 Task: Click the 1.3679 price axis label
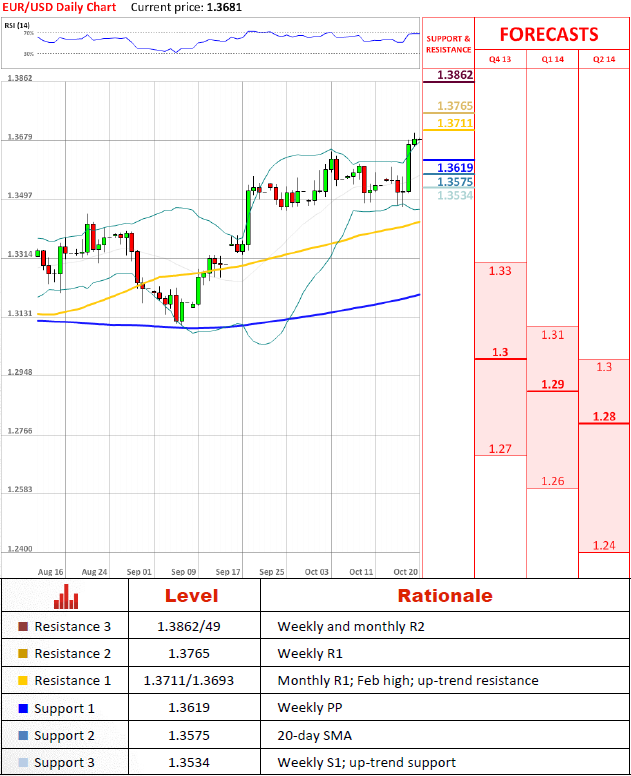20,137
